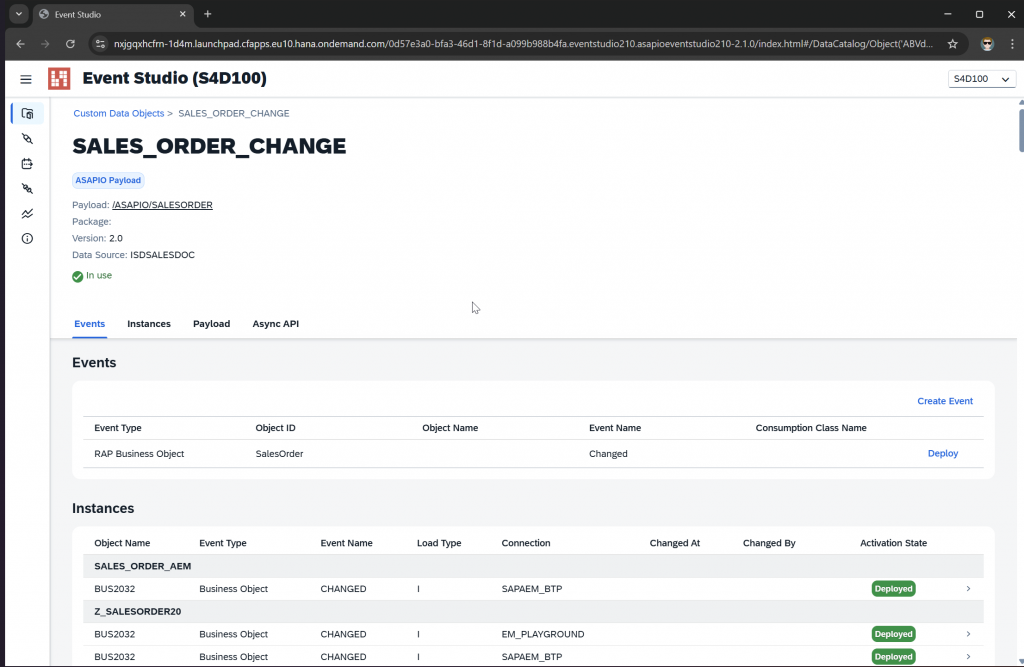Image resolution: width=1024 pixels, height=667 pixels.
Task: Open the data catalog folder sidebar icon
Action: [27, 114]
